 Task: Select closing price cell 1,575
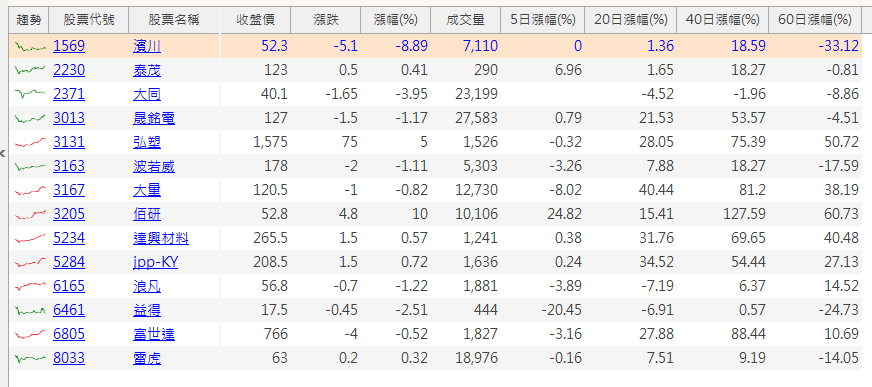coord(255,142)
